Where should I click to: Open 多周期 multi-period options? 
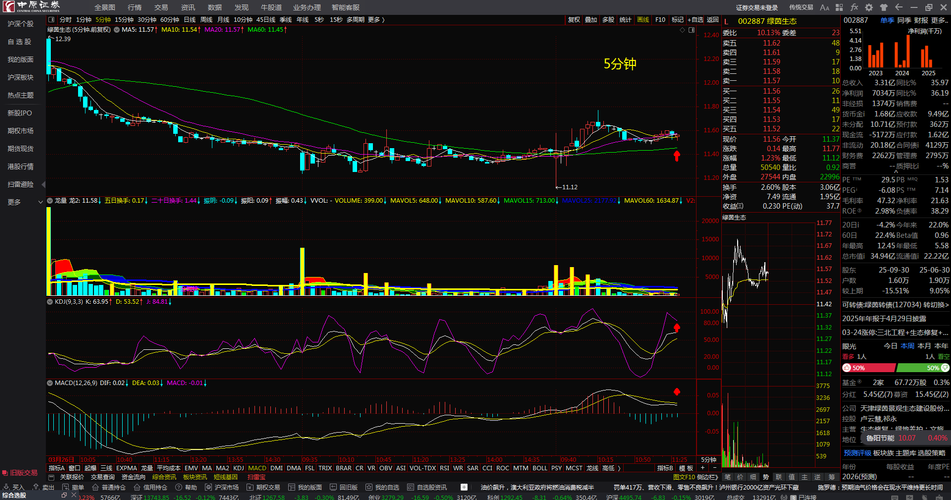355,20
